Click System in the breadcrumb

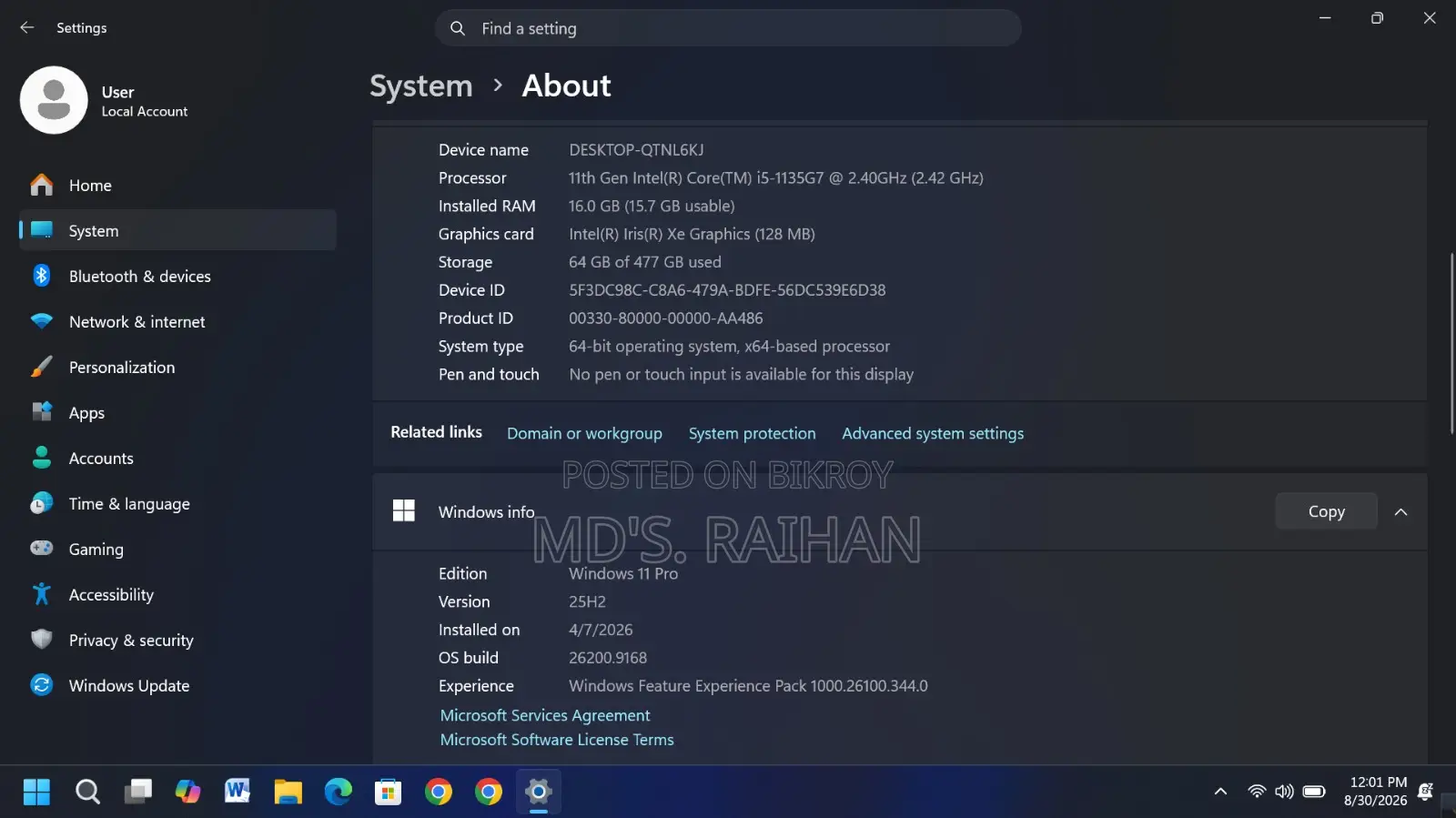tap(421, 86)
